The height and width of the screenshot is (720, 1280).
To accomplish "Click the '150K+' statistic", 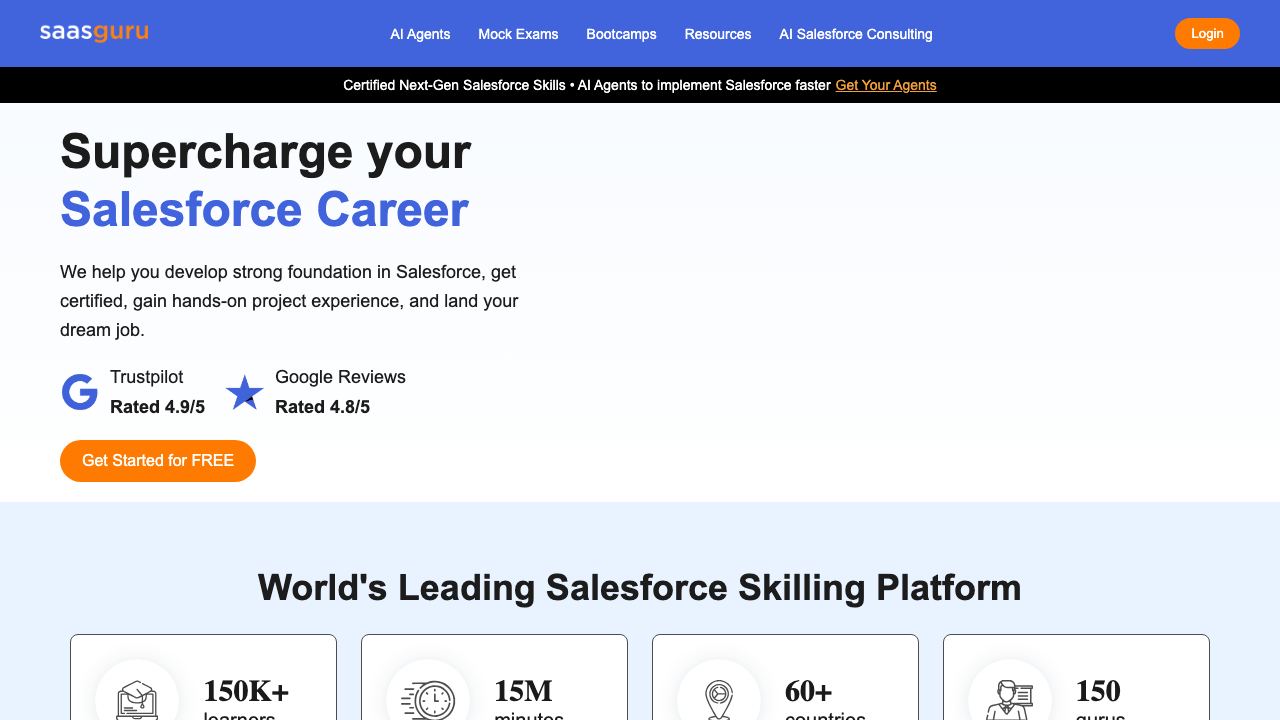I will [246, 691].
